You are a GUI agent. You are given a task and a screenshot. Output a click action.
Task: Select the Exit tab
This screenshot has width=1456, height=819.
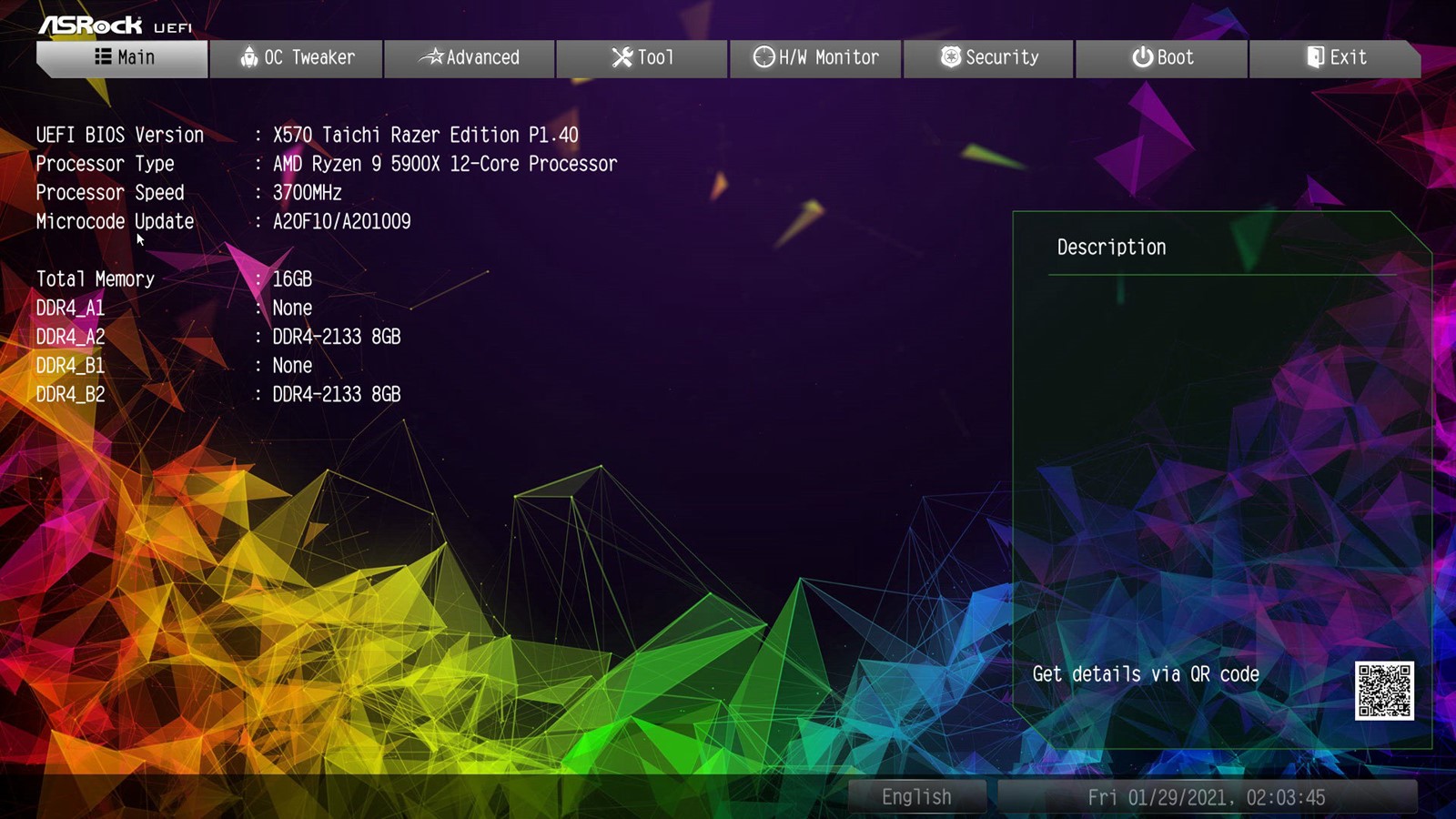(1335, 58)
